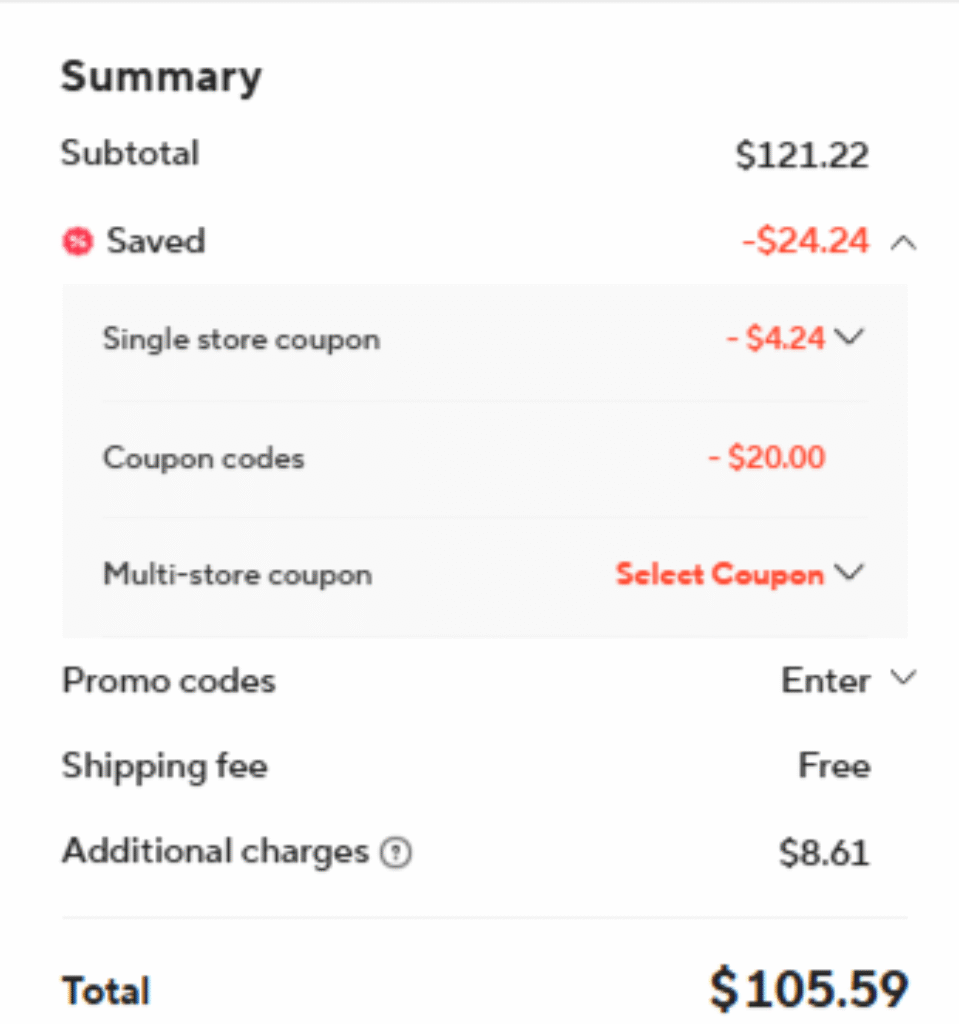The height and width of the screenshot is (1024, 959).
Task: Click the Shipping fee Free value
Action: 834,765
